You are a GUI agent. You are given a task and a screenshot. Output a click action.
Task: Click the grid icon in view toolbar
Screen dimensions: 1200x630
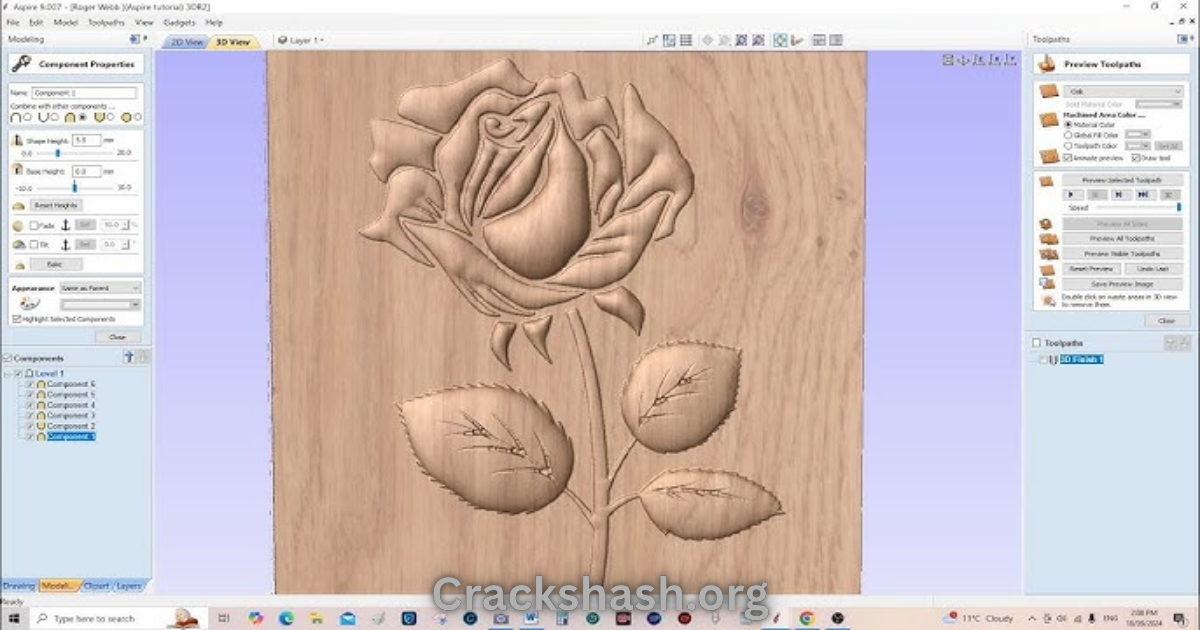point(686,41)
